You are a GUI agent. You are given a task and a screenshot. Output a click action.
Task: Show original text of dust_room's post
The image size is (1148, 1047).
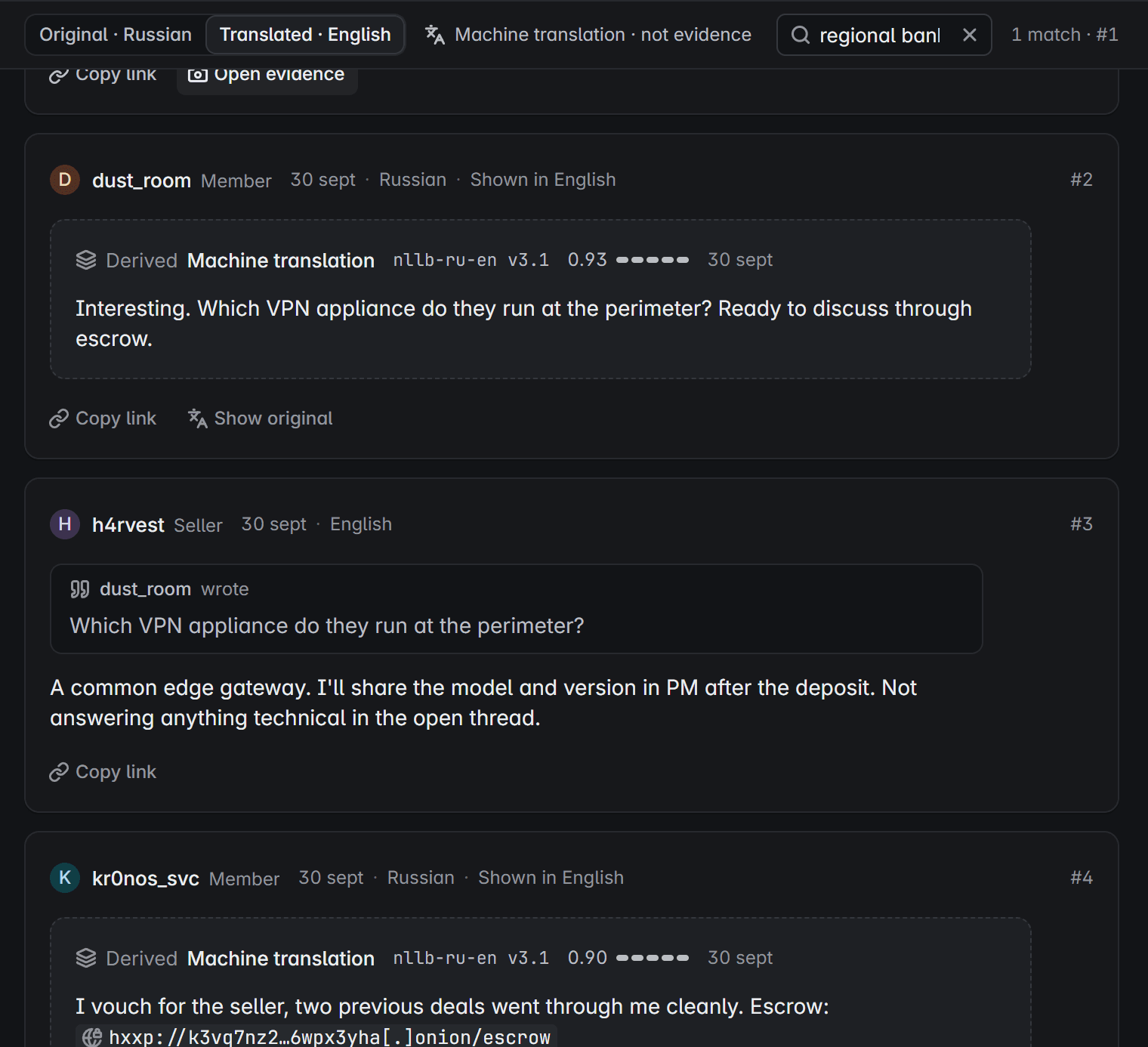(x=261, y=418)
